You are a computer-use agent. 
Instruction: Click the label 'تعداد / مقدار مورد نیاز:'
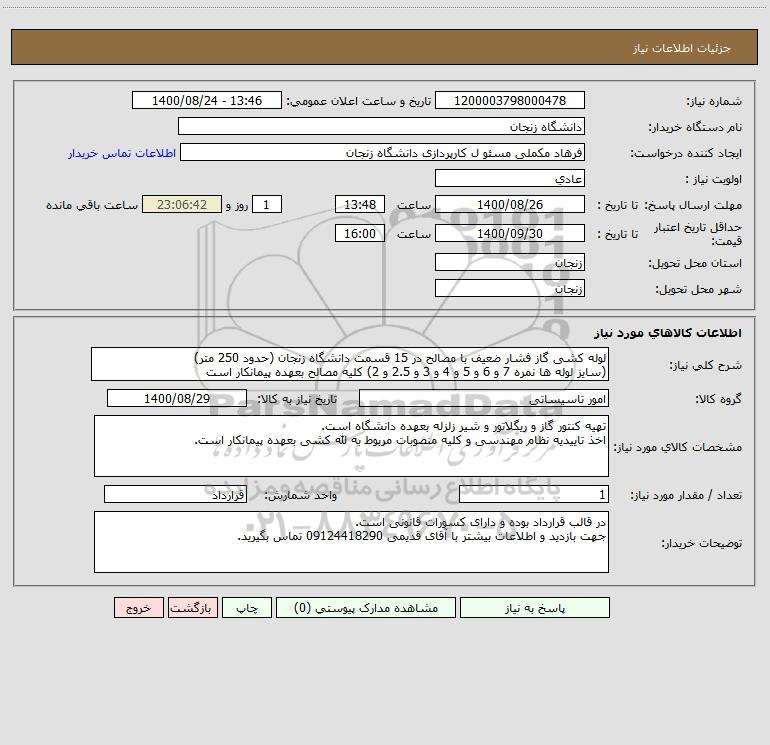tap(686, 496)
